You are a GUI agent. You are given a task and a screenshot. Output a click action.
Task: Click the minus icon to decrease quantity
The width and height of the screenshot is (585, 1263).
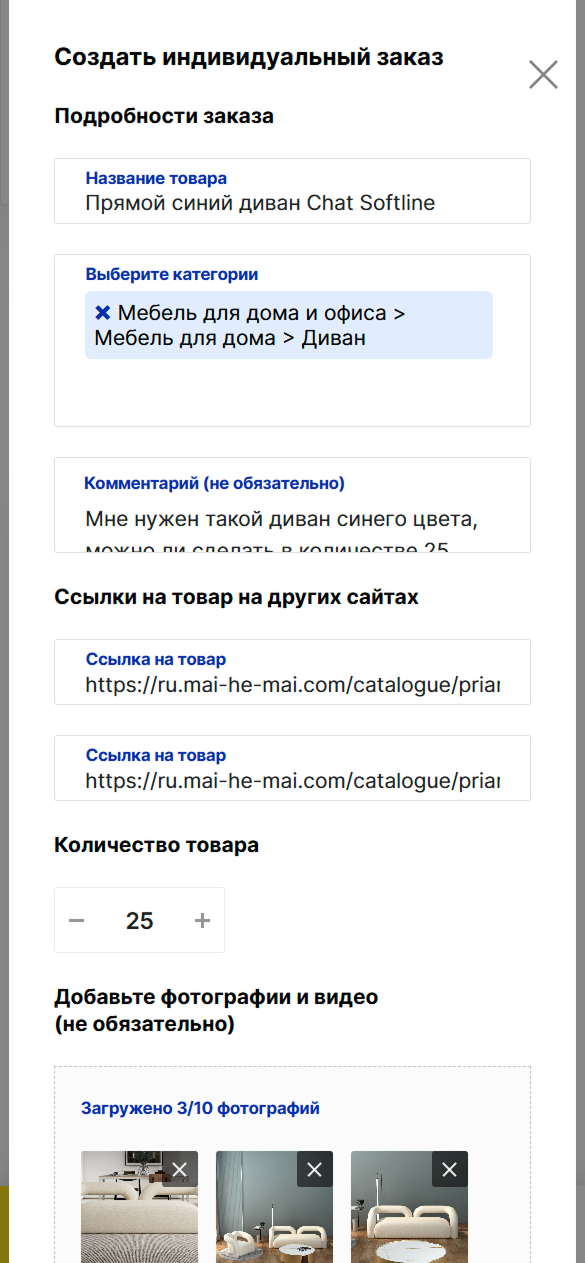pyautogui.click(x=77, y=919)
